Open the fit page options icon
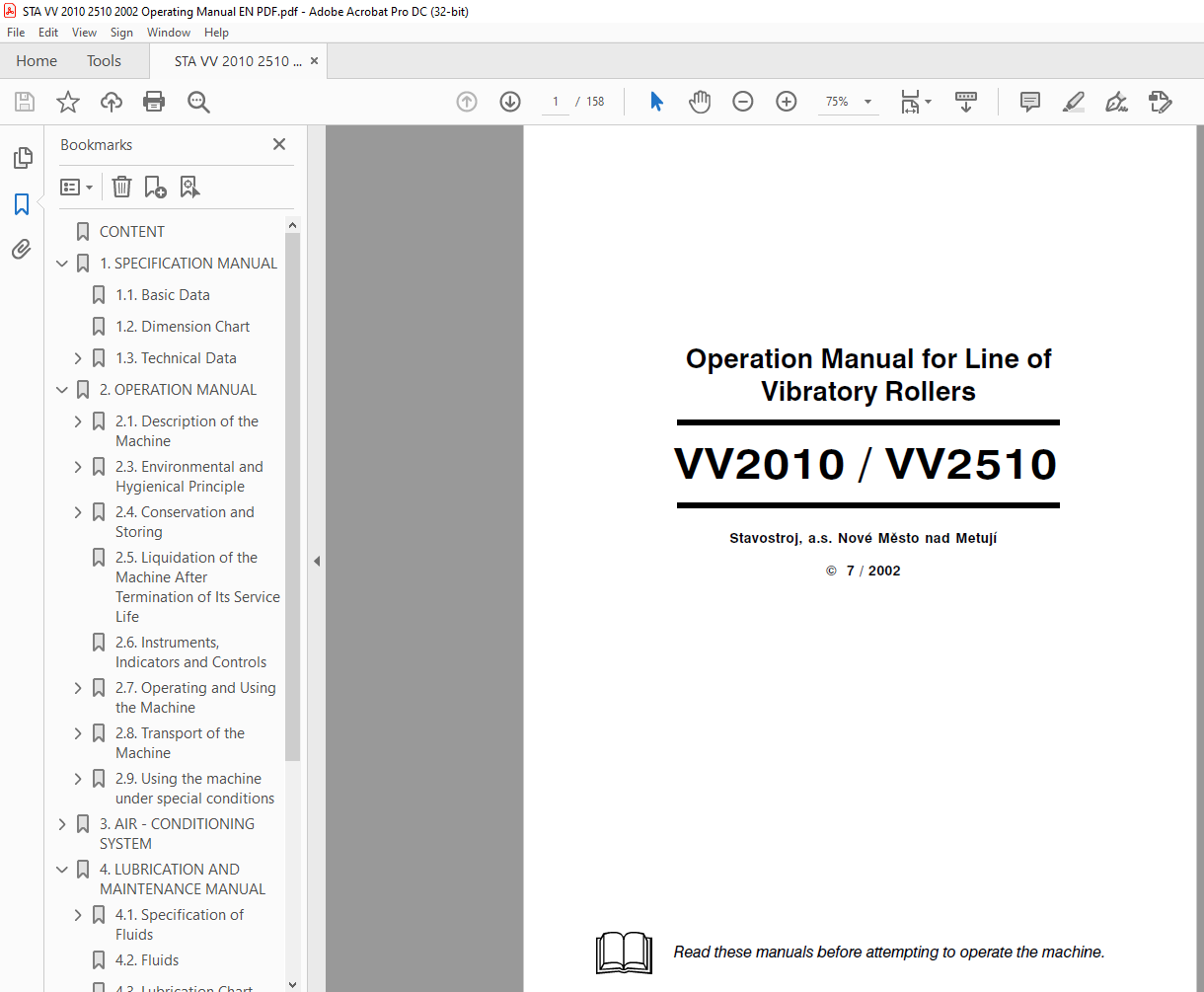 coord(915,102)
